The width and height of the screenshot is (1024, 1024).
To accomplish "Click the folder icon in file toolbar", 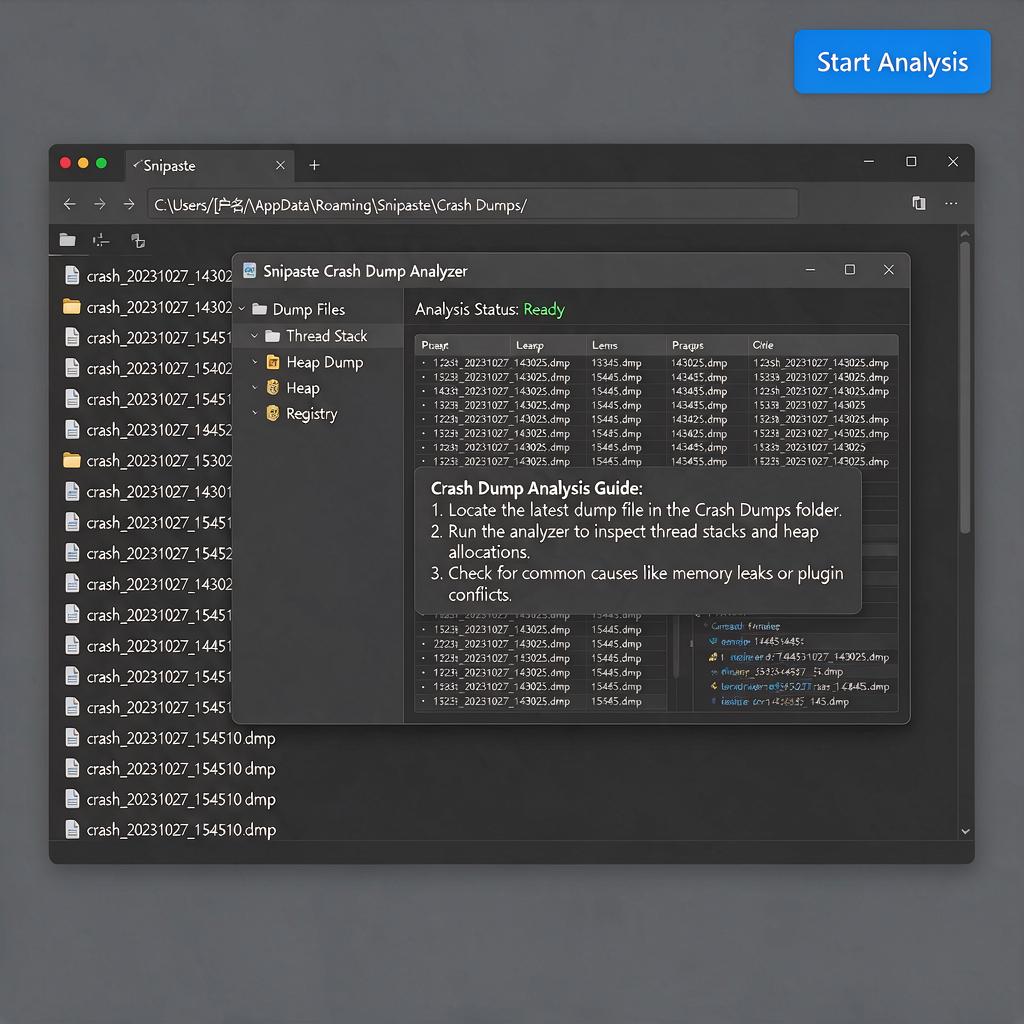I will (67, 240).
